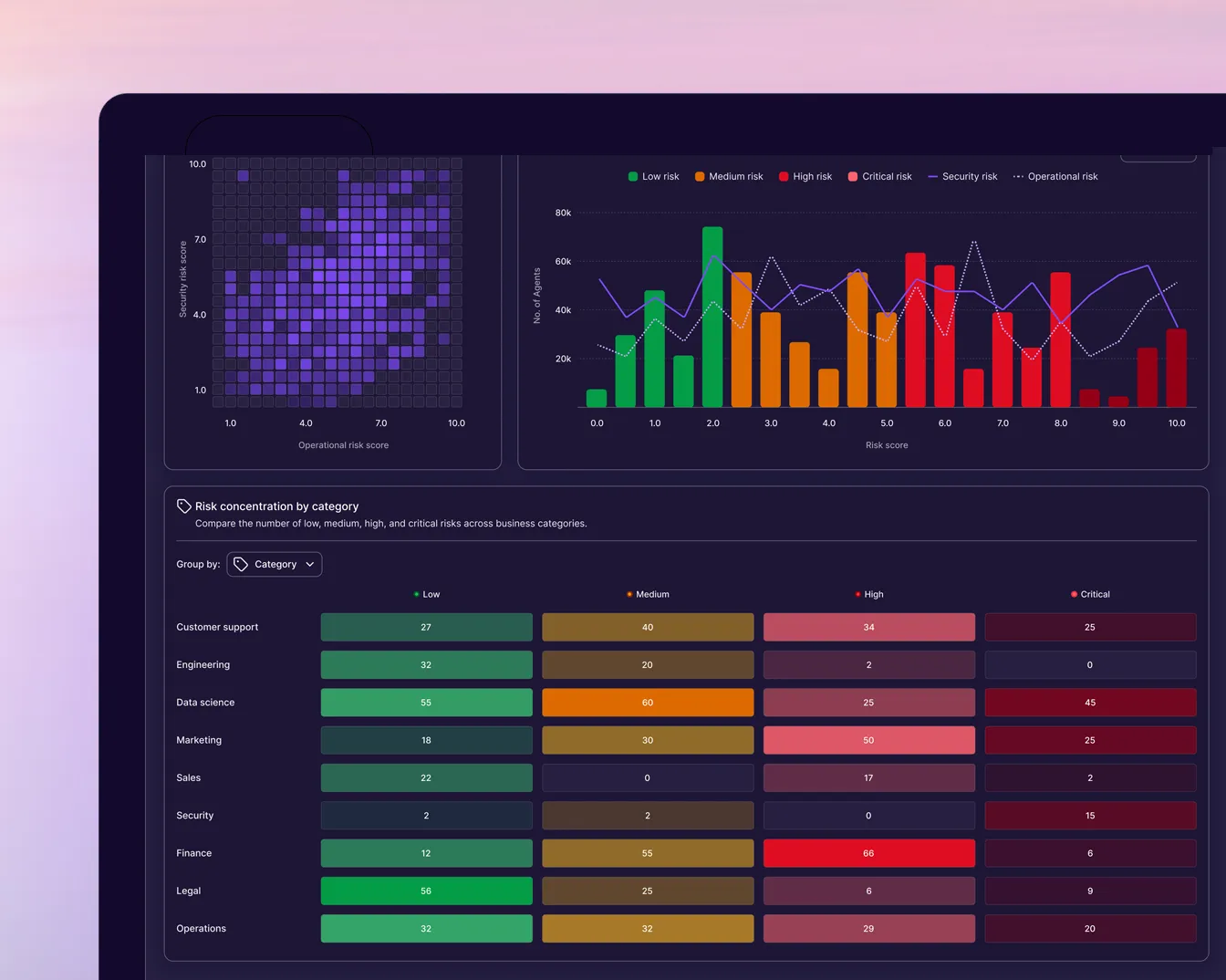Viewport: 1226px width, 980px height.
Task: Select Data science Critical cell 45
Action: (1090, 703)
